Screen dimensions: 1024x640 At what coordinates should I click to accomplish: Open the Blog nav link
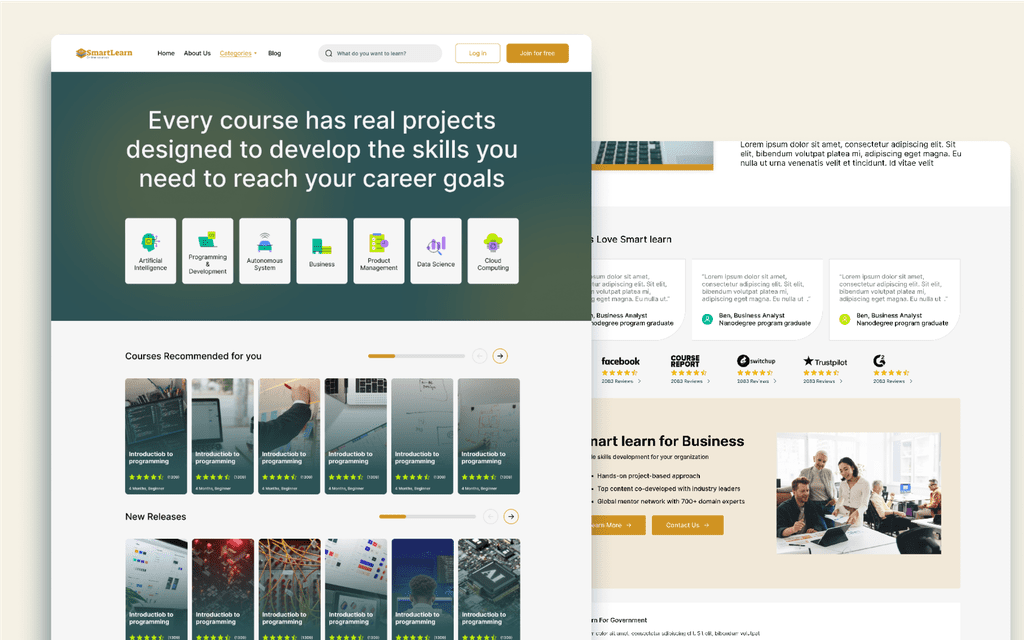click(x=275, y=54)
